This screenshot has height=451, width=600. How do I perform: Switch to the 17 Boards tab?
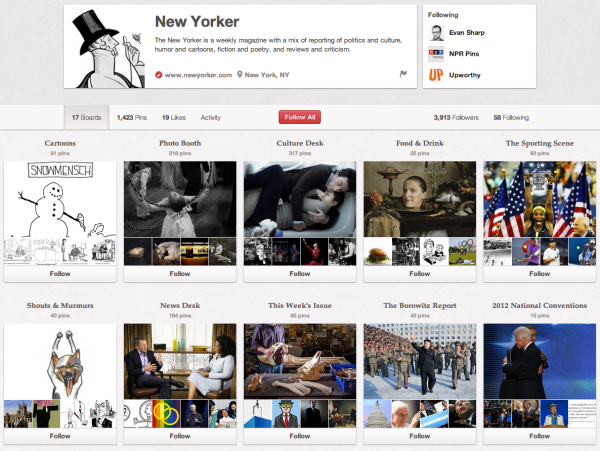pyautogui.click(x=86, y=117)
